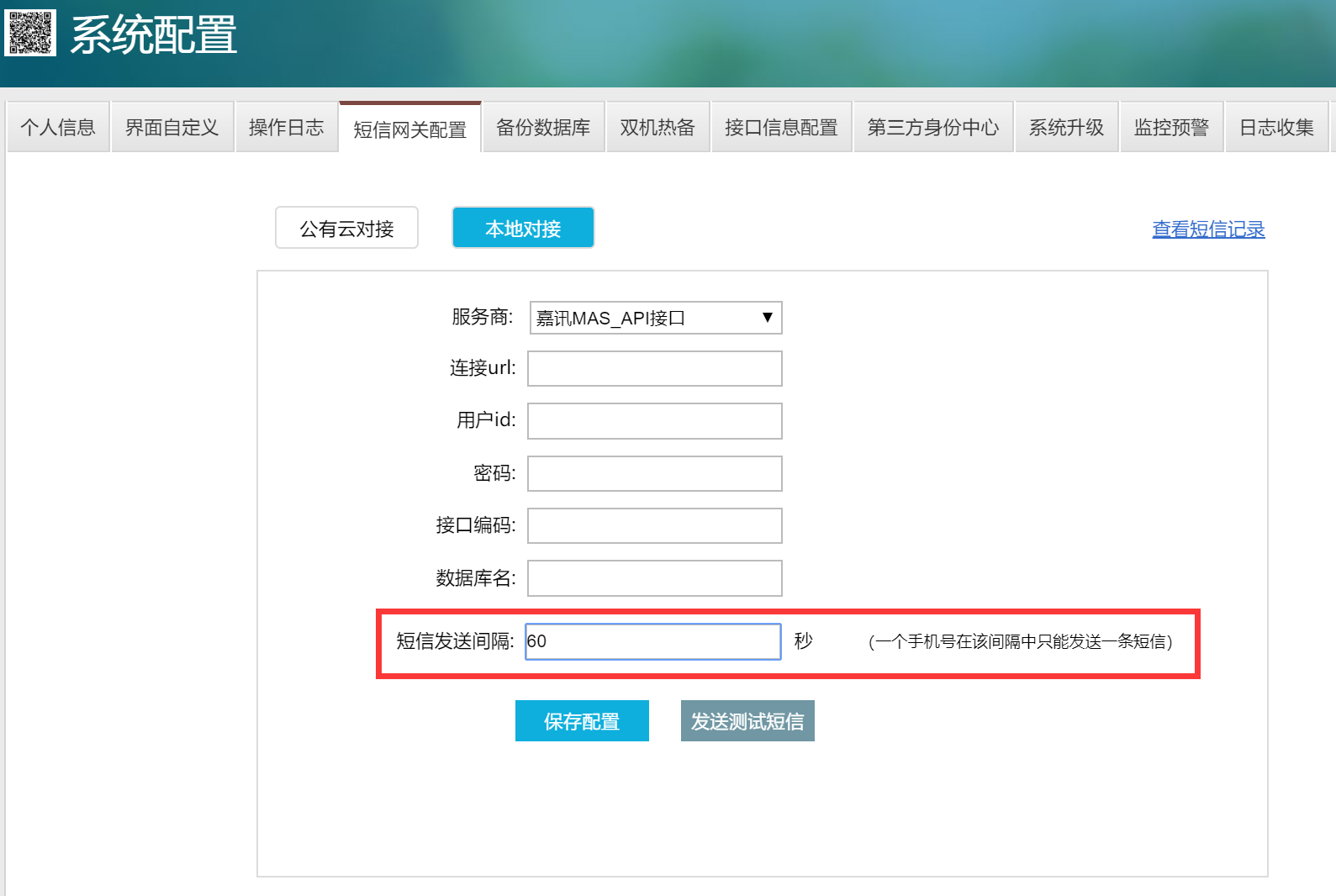Switch to the 接口信息配置 tab

click(x=781, y=127)
